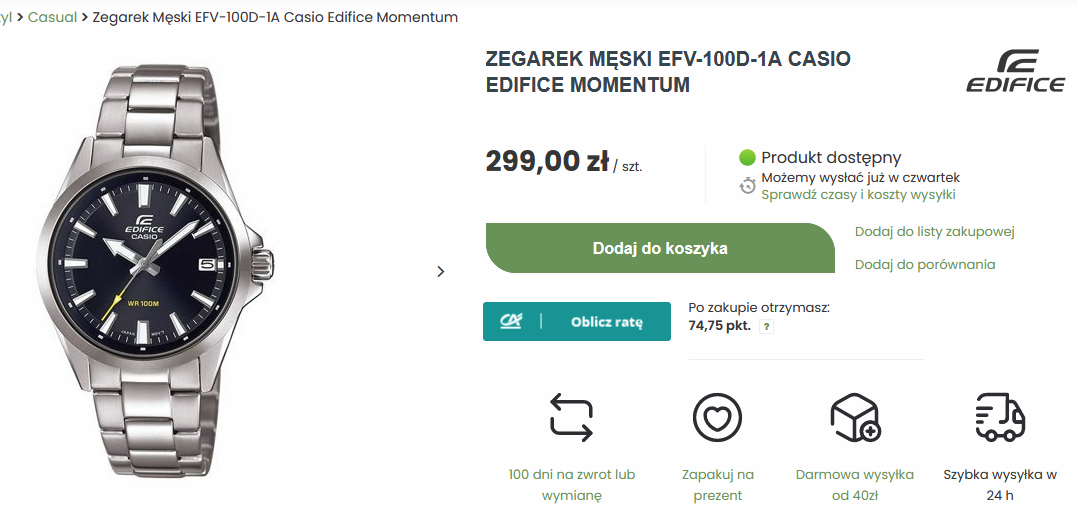
Task: Select the Zegarek Męski EFV-100D-1A breadcrumb
Action: (x=275, y=17)
